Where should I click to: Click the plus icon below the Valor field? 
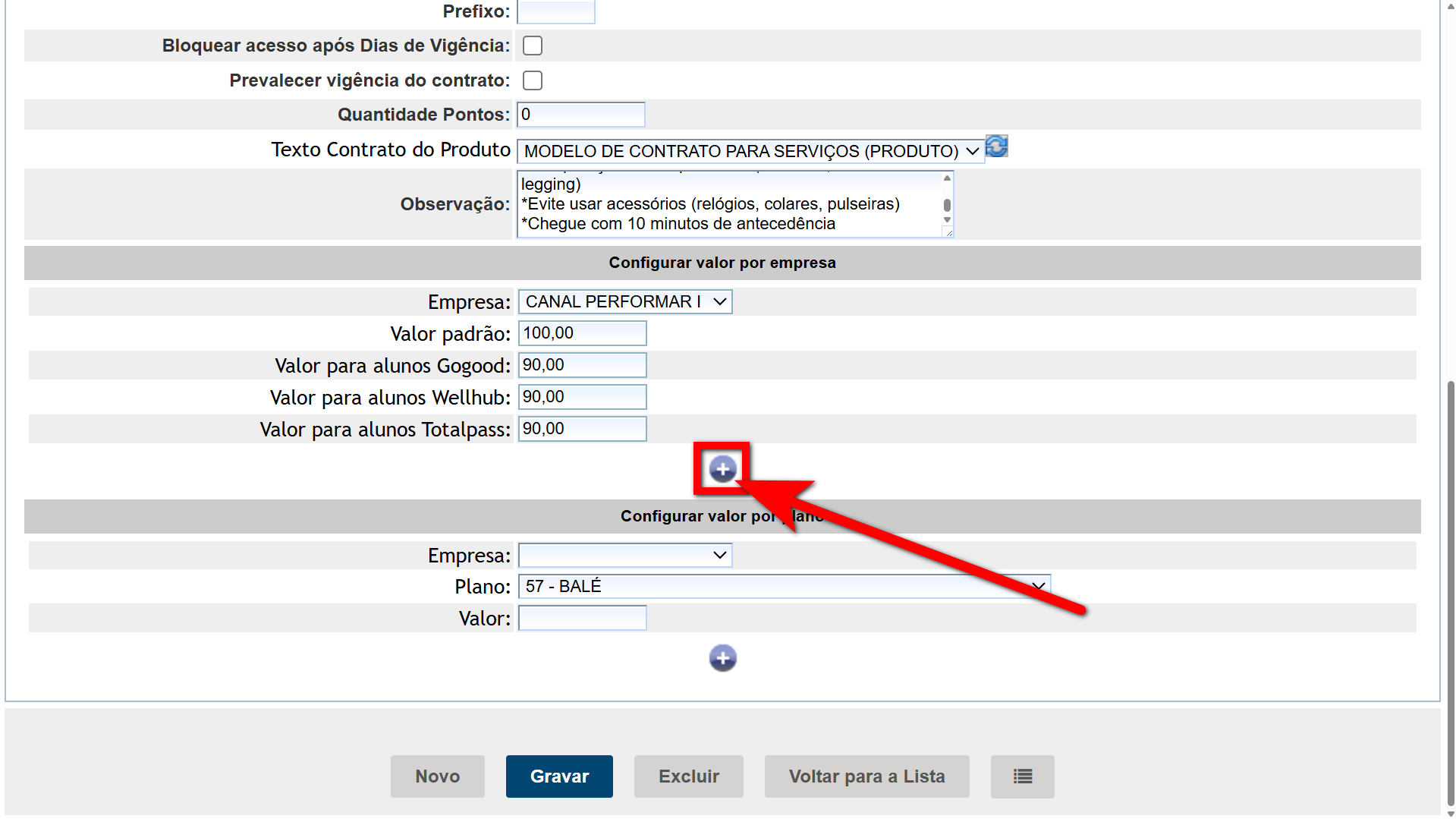click(722, 658)
